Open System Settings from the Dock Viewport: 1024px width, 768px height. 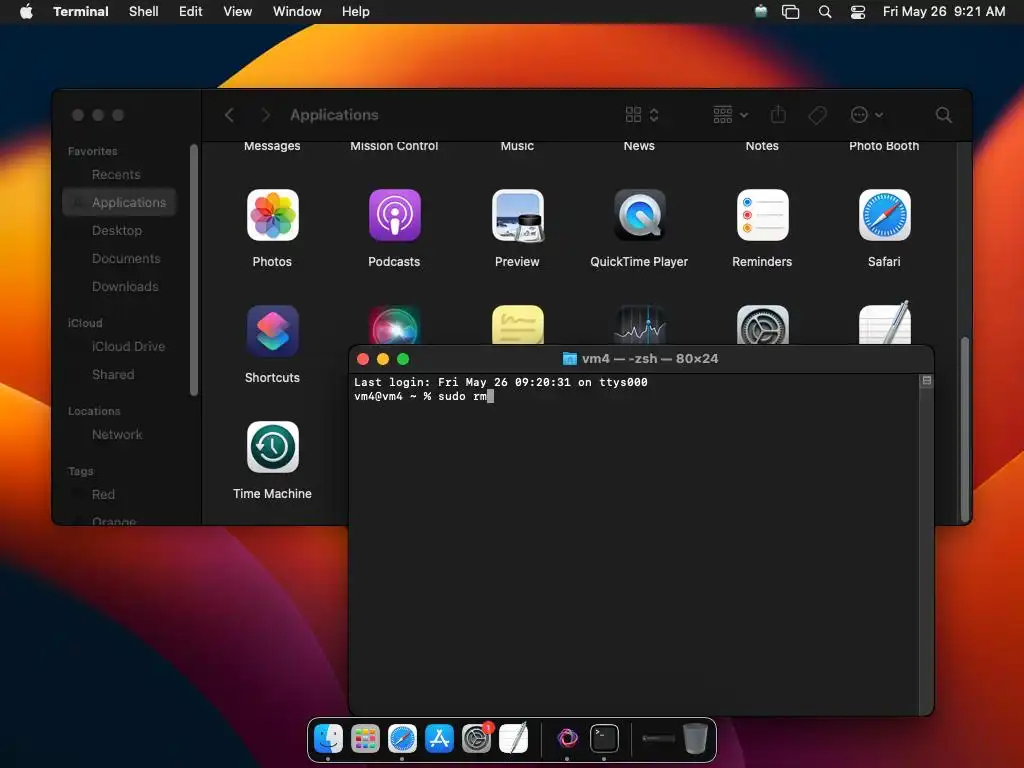(476, 739)
